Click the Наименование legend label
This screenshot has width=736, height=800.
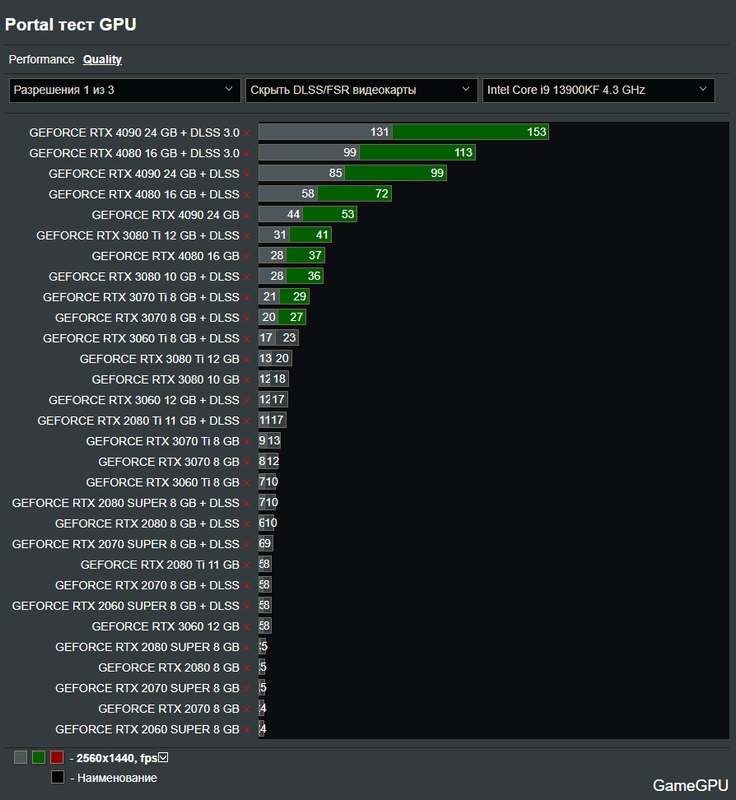[117, 778]
